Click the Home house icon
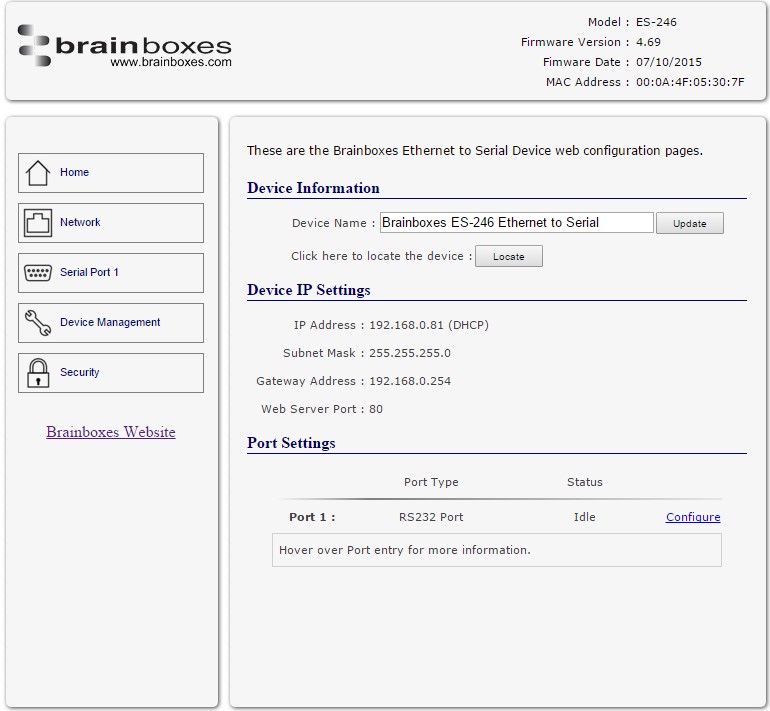770x711 pixels. (x=38, y=173)
